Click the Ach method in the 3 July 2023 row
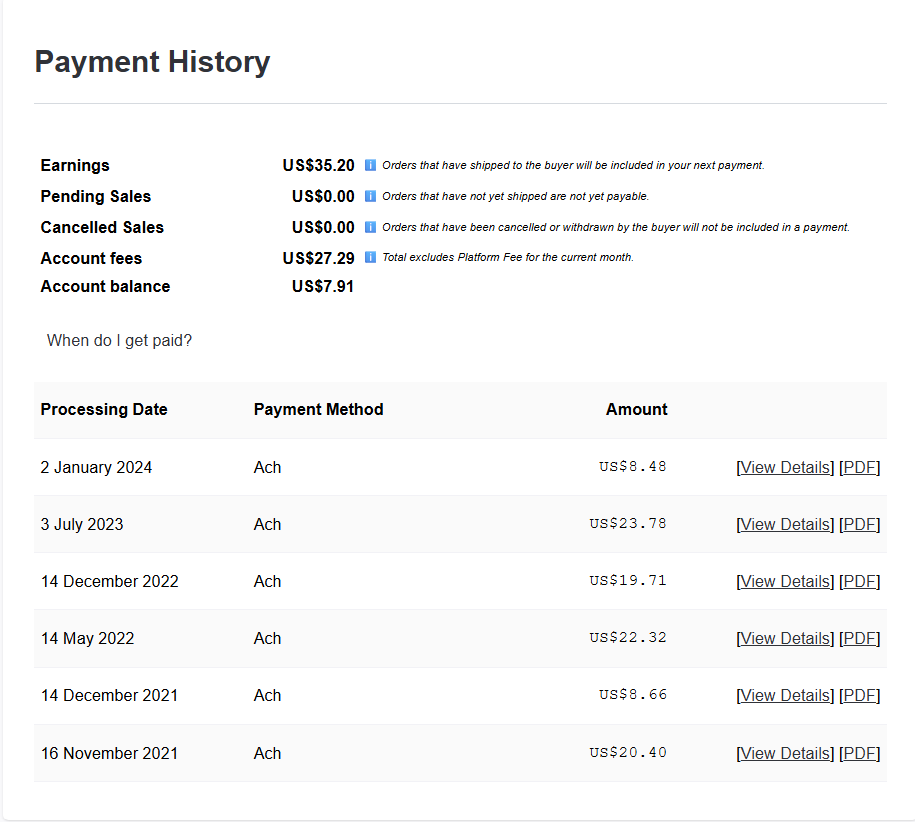Image resolution: width=915 pixels, height=822 pixels. click(x=267, y=524)
